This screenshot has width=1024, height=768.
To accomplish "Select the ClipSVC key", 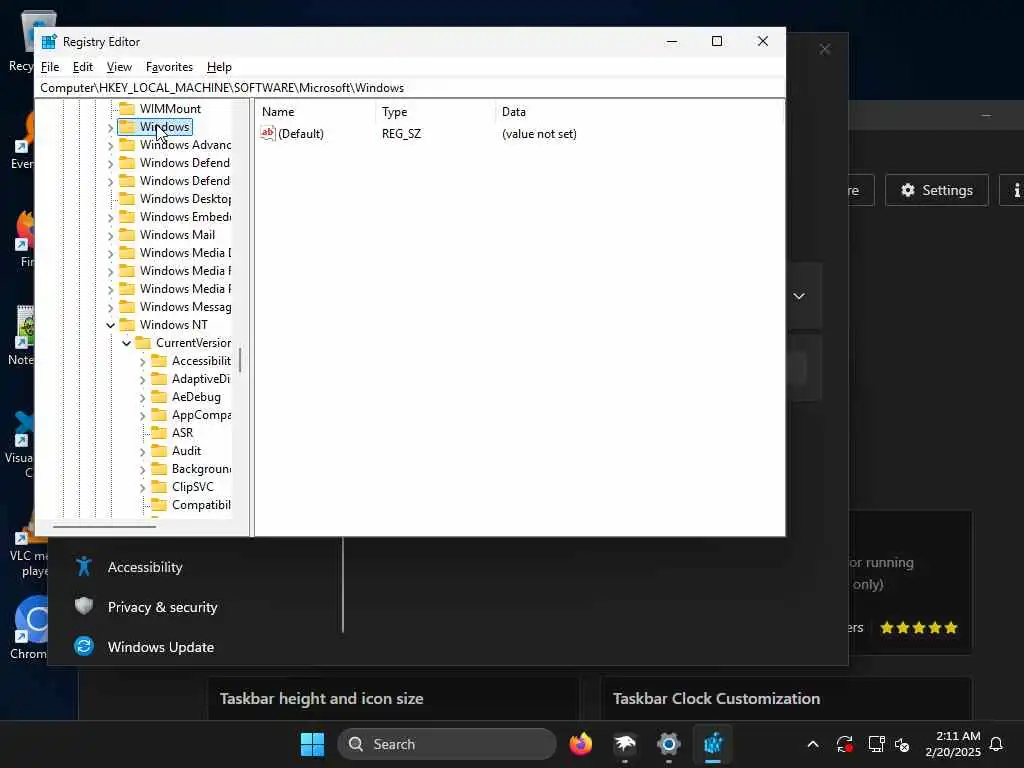I will tap(192, 487).
